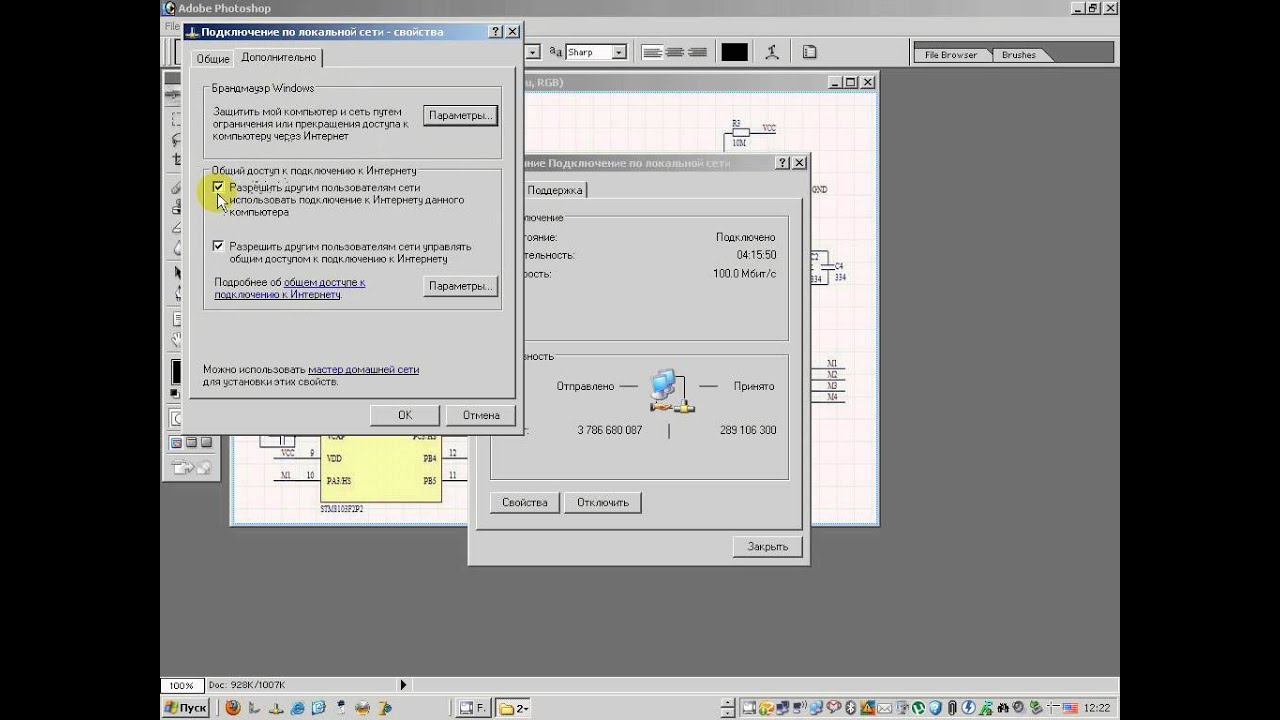This screenshot has height=720, width=1280.
Task: Click the taskbar clock showing 12:22
Action: pos(1097,708)
